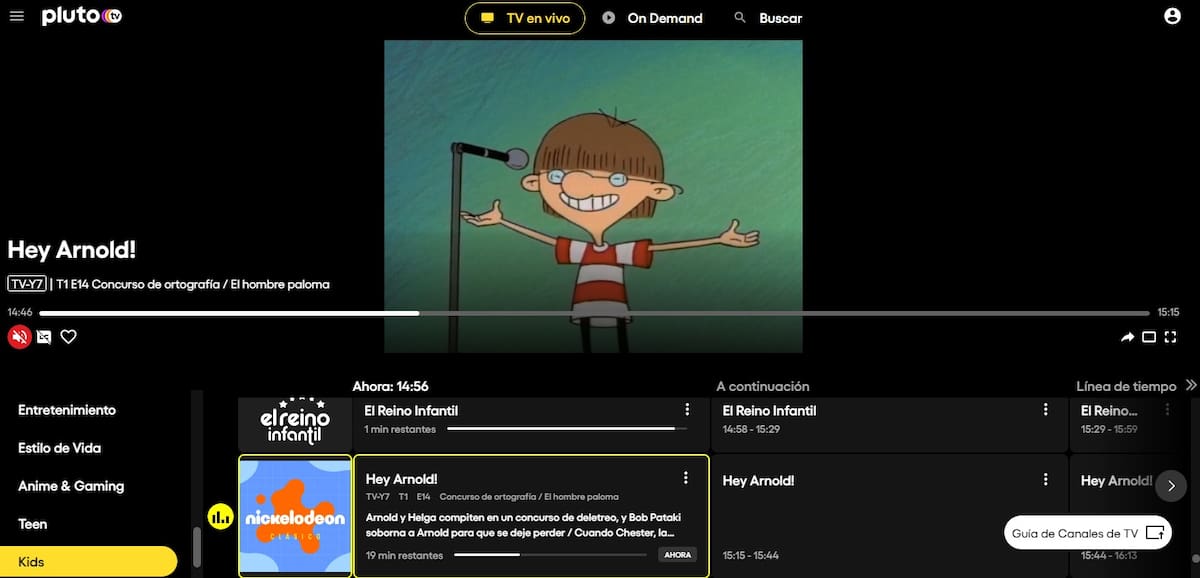
Task: Favorite Hey Arnold! with the heart icon
Action: (68, 337)
